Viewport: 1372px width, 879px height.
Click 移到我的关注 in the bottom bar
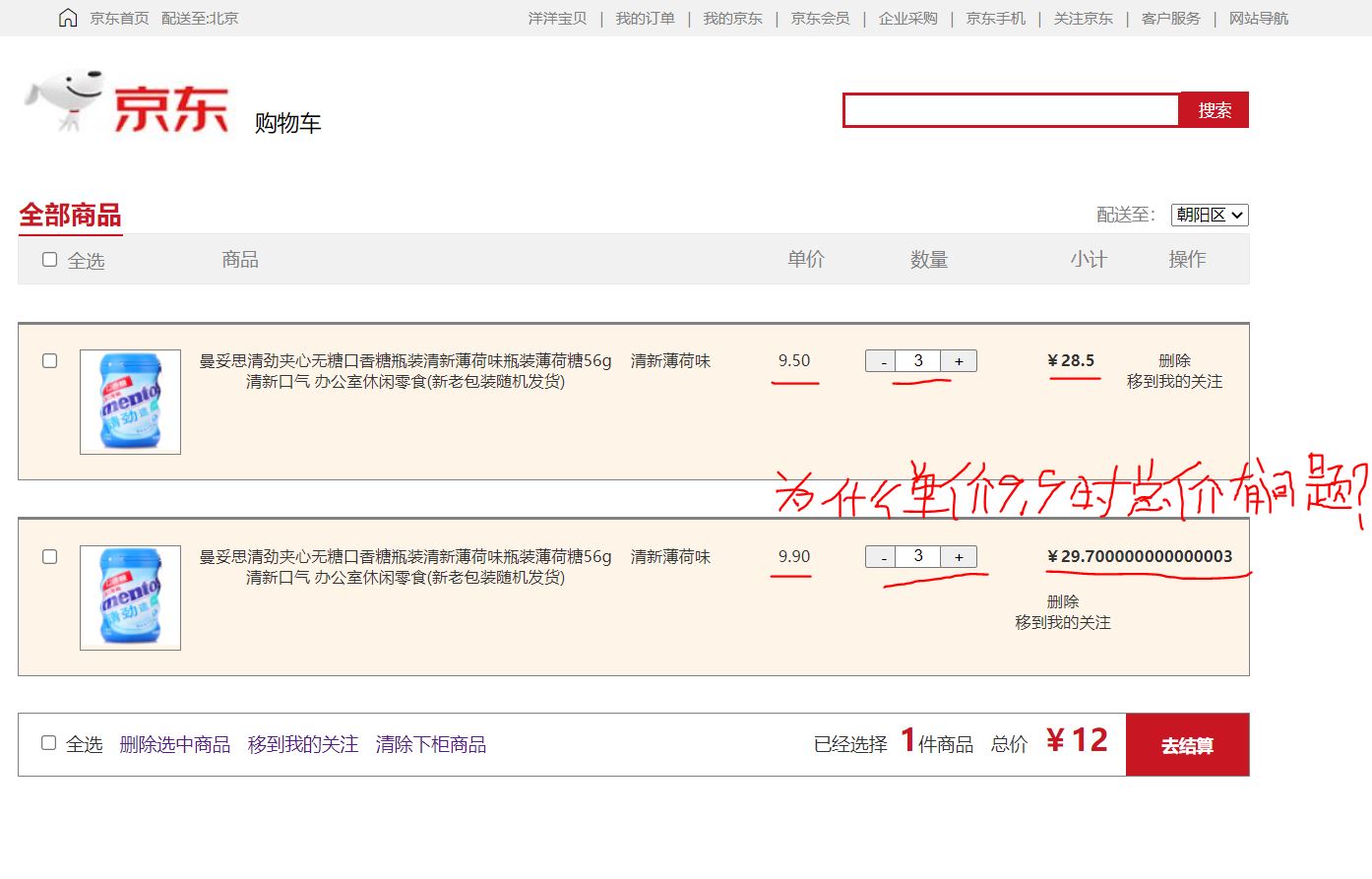303,744
